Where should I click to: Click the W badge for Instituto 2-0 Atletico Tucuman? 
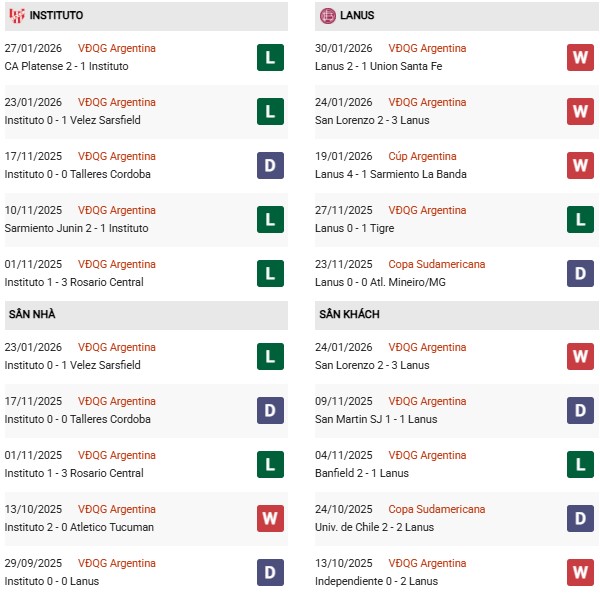coord(270,518)
